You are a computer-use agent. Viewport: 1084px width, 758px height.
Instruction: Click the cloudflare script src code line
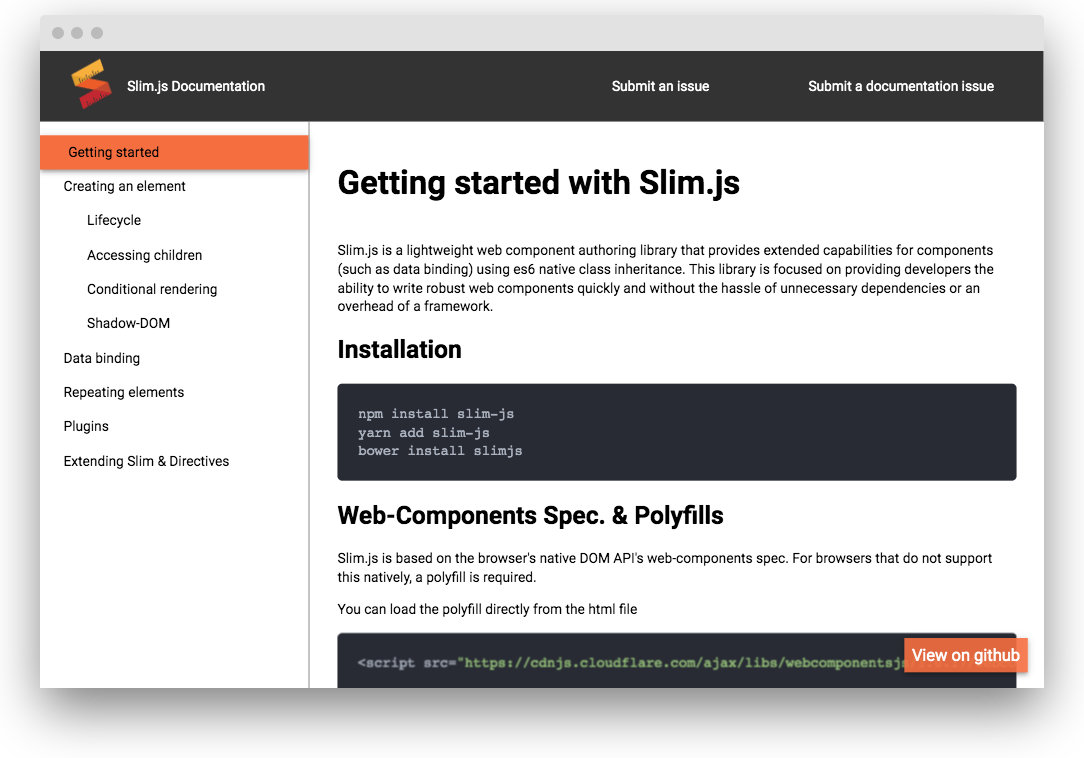point(631,663)
